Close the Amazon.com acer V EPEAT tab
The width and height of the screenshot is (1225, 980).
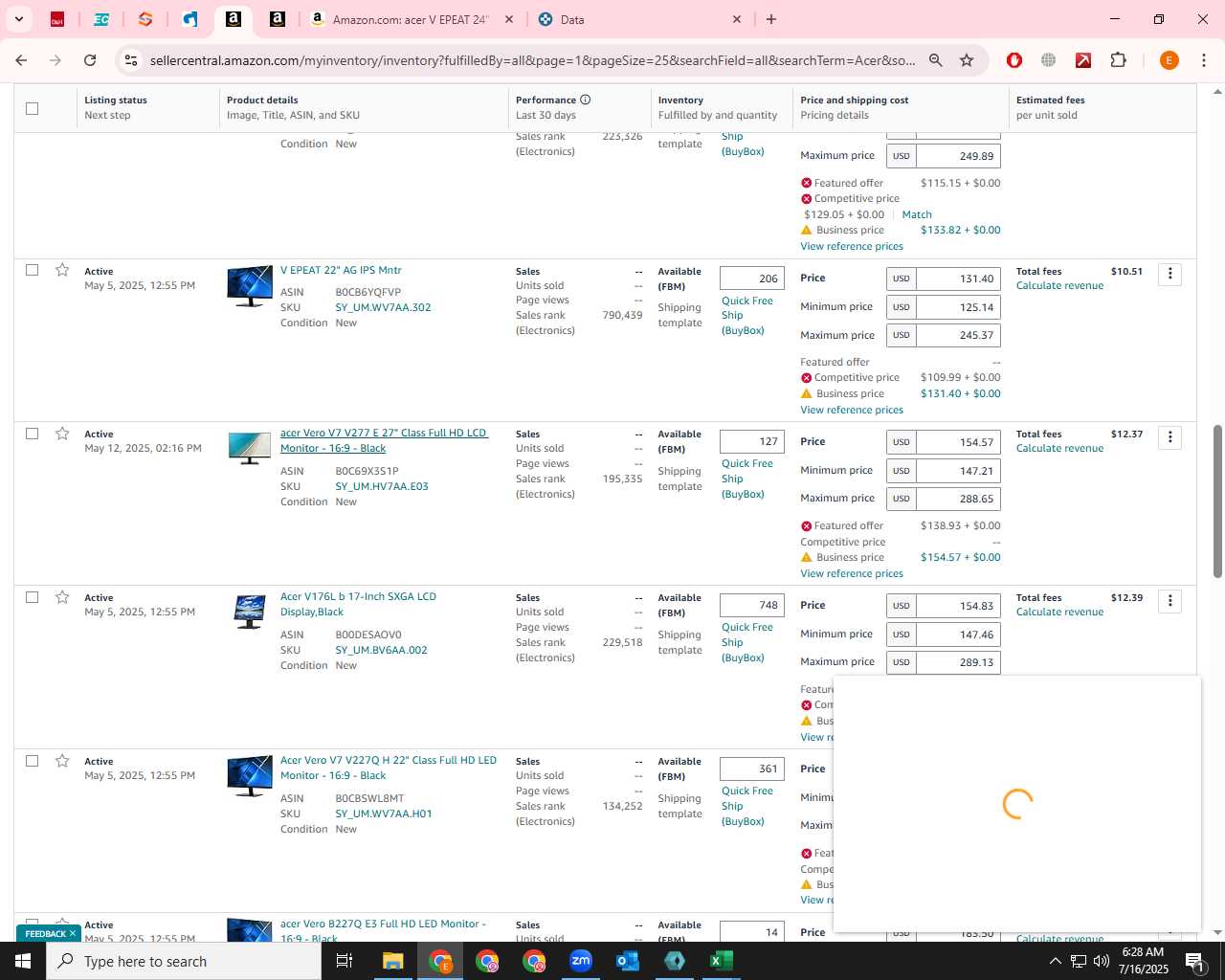(x=509, y=19)
